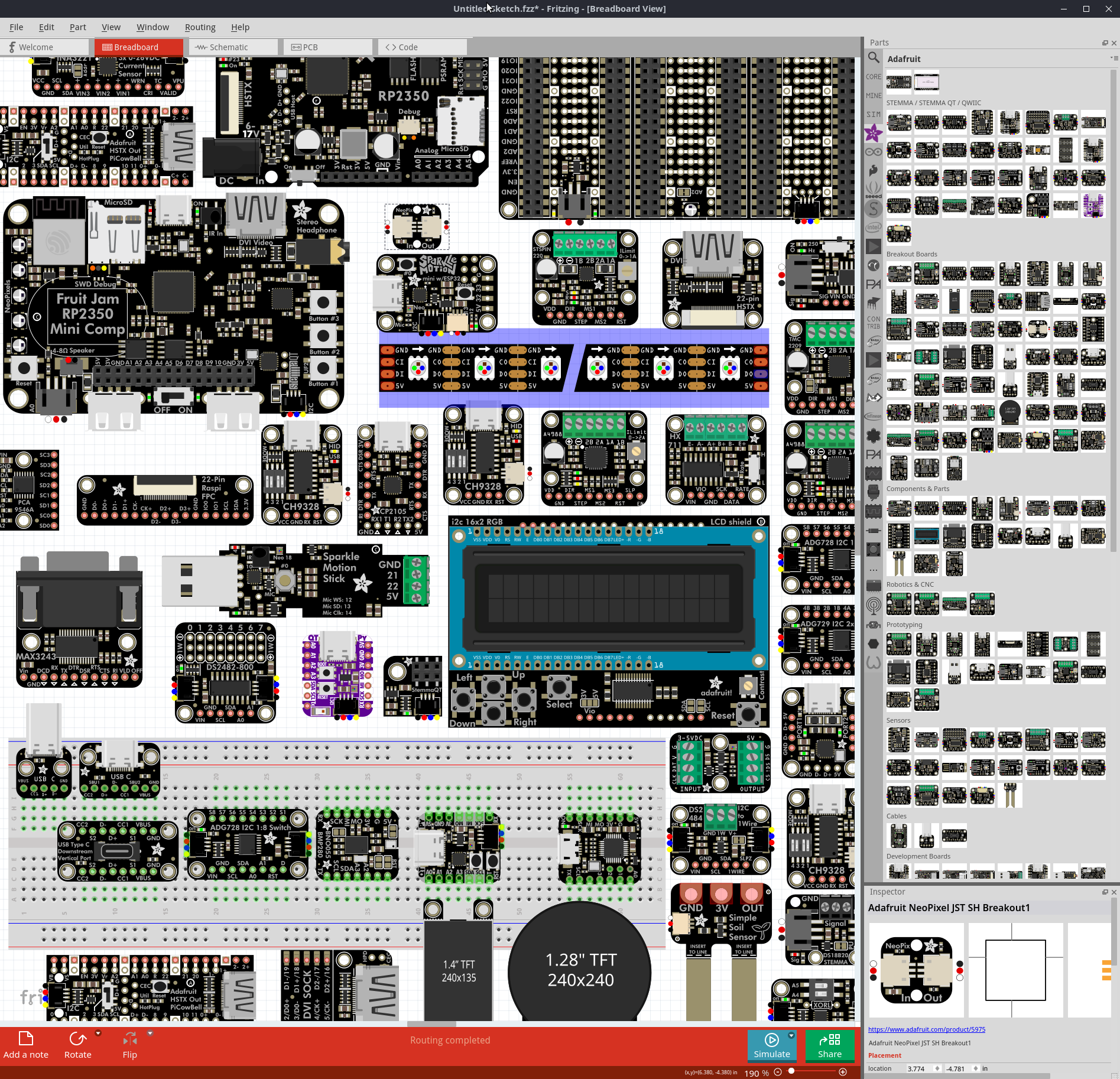
Task: Open the Adafruit flower parts bin
Action: [x=874, y=131]
